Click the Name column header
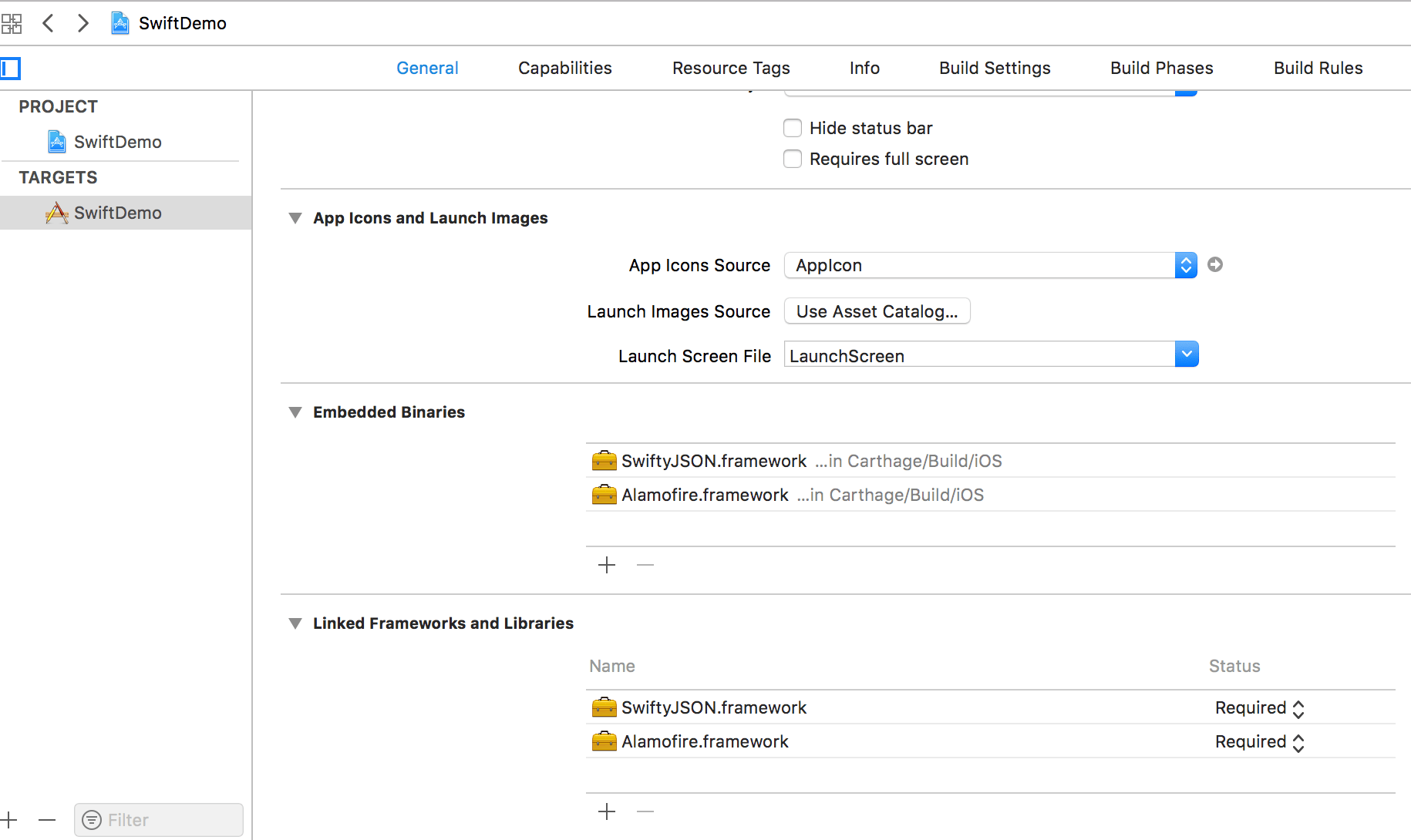Viewport: 1411px width, 840px height. click(x=612, y=666)
